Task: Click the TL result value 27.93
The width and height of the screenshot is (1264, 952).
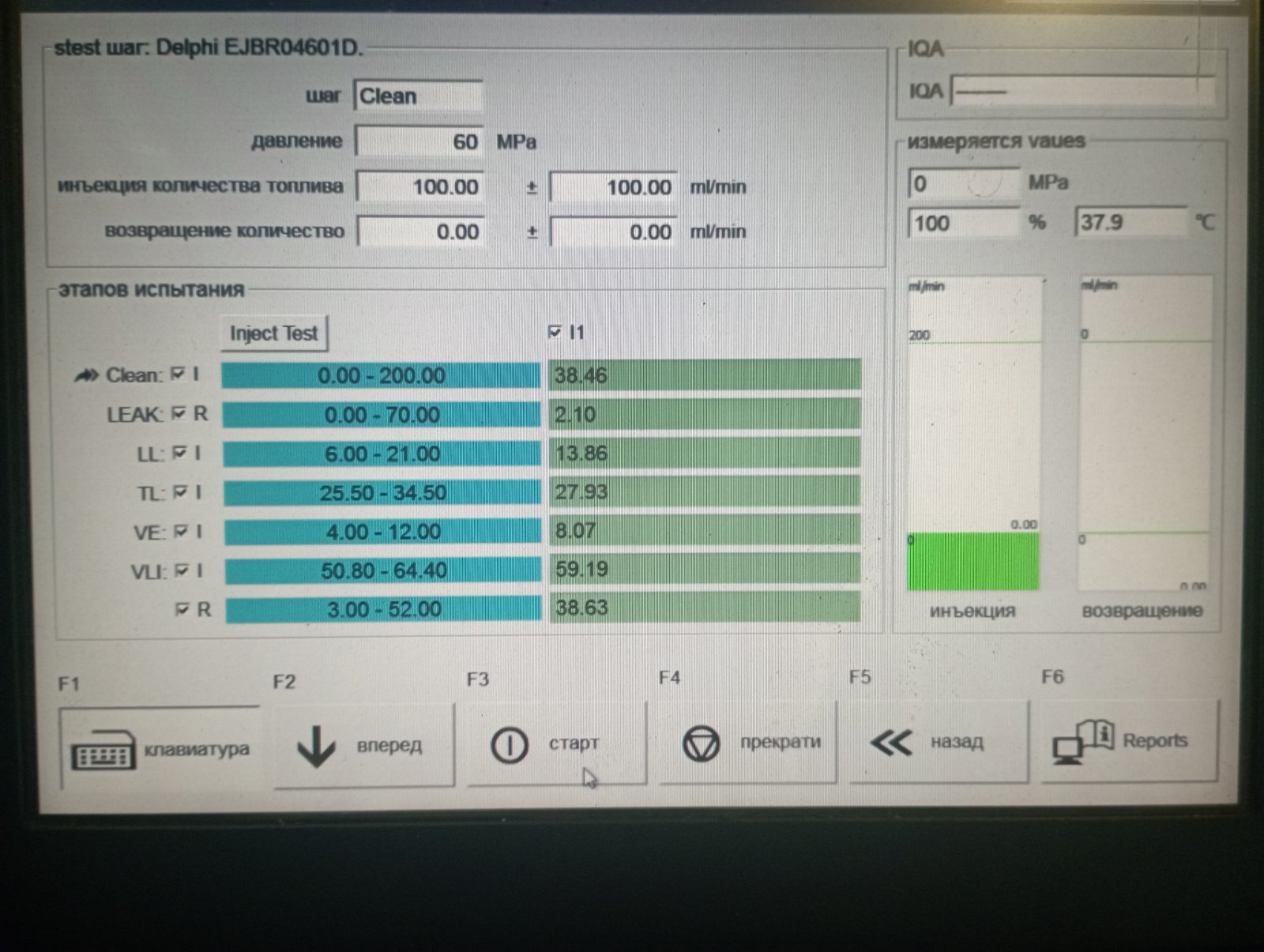Action: [705, 491]
